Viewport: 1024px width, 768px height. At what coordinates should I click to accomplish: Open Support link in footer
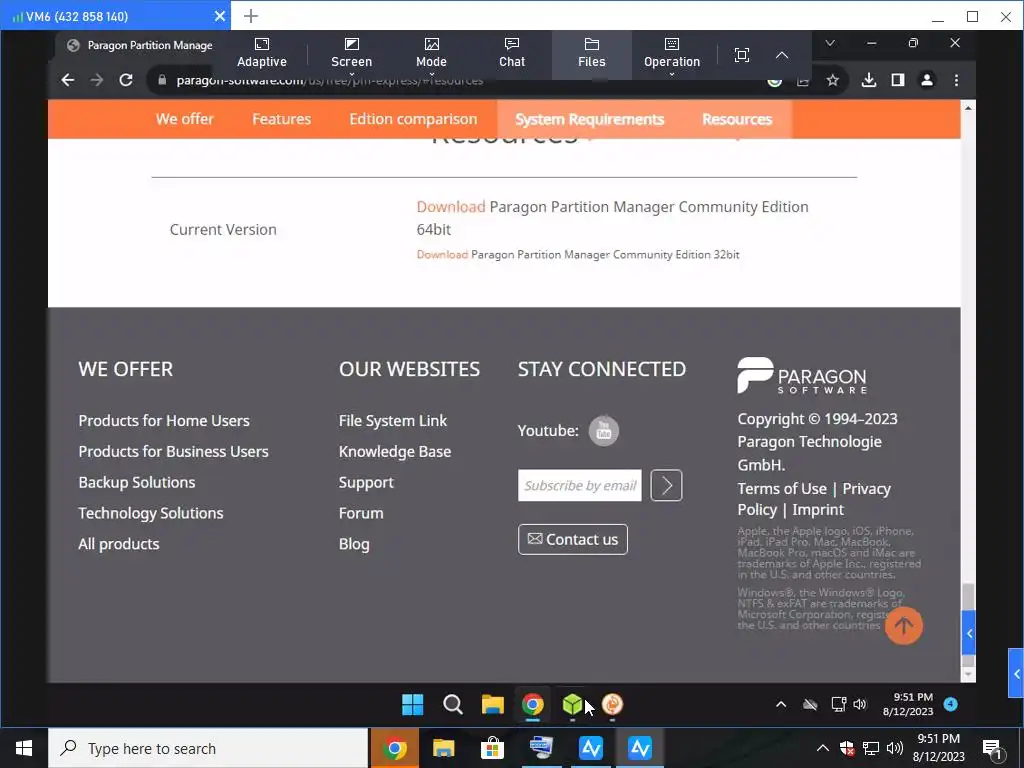click(x=366, y=482)
